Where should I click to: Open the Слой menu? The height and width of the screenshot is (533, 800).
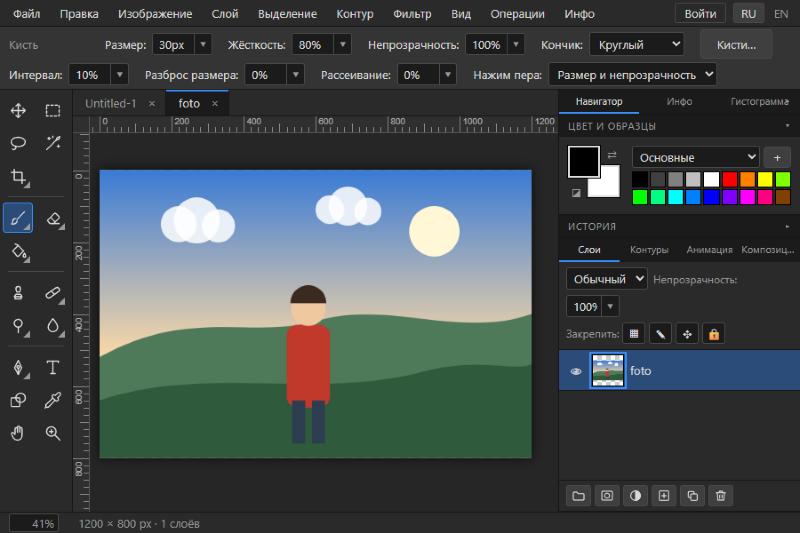click(225, 14)
